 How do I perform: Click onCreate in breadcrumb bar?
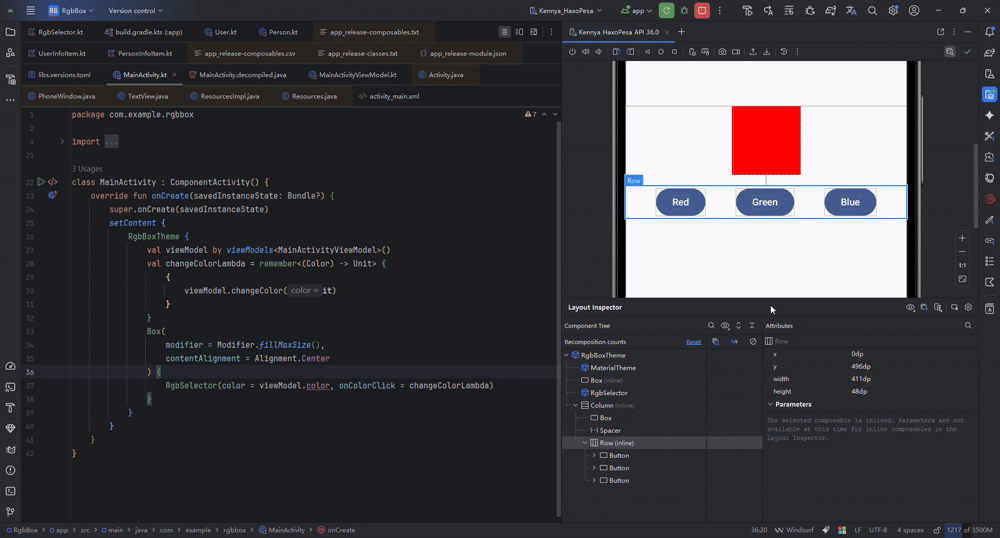coord(337,530)
